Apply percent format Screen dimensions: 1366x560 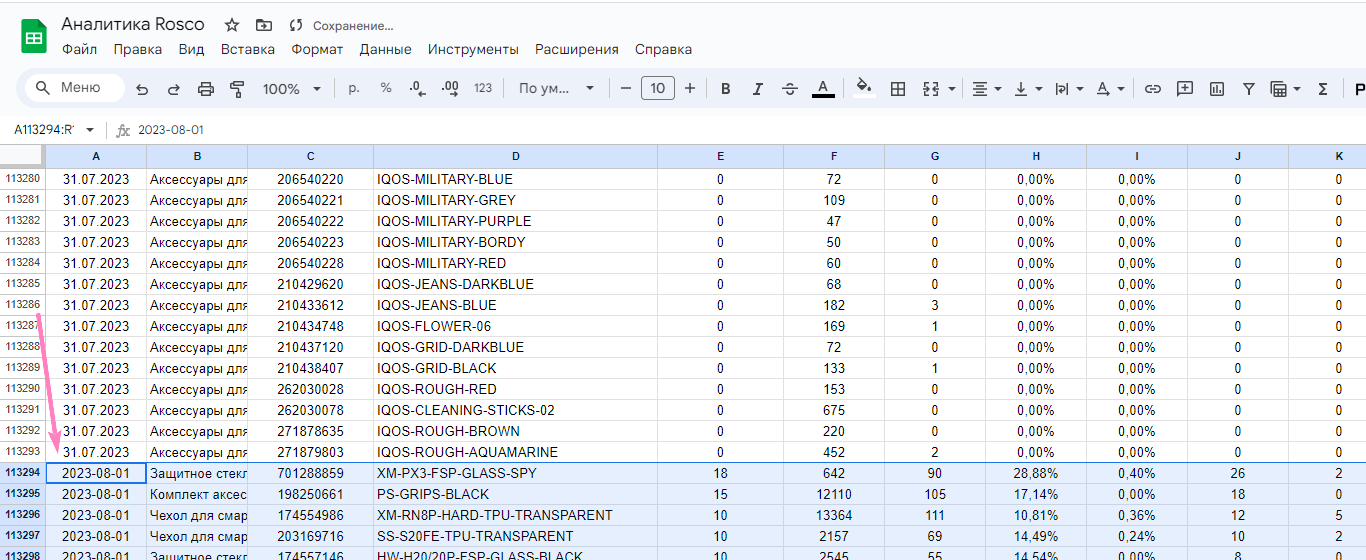(x=385, y=88)
